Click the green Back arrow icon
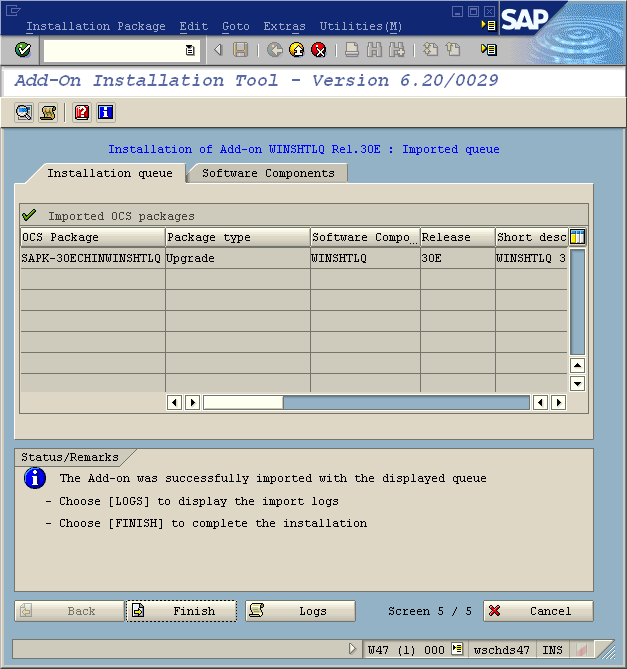 (x=275, y=50)
